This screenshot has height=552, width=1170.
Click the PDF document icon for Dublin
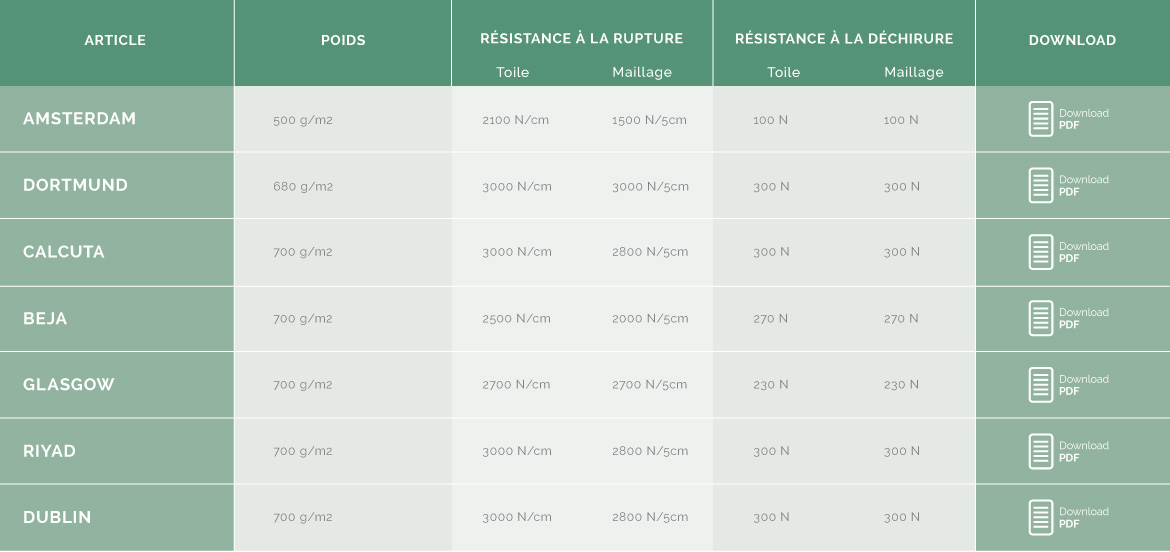click(1041, 518)
